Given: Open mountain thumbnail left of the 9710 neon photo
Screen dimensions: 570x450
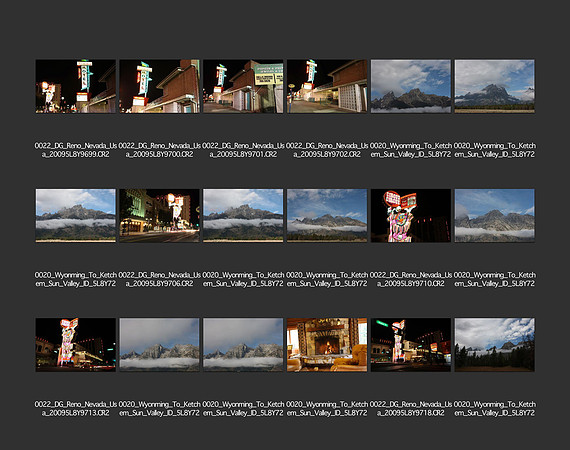Looking at the screenshot, I should (327, 215).
